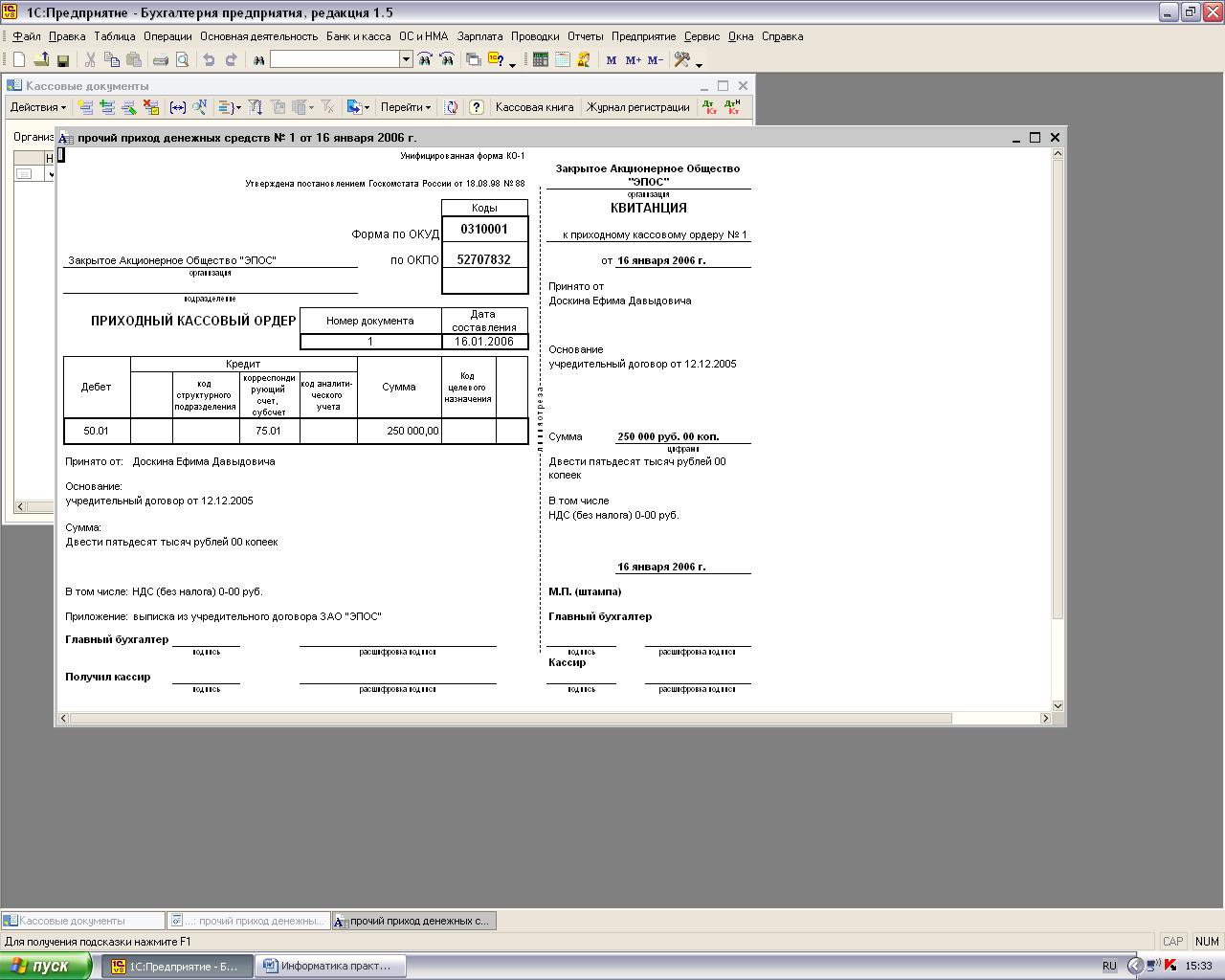Click the RU language indicator in tray

tap(1109, 966)
